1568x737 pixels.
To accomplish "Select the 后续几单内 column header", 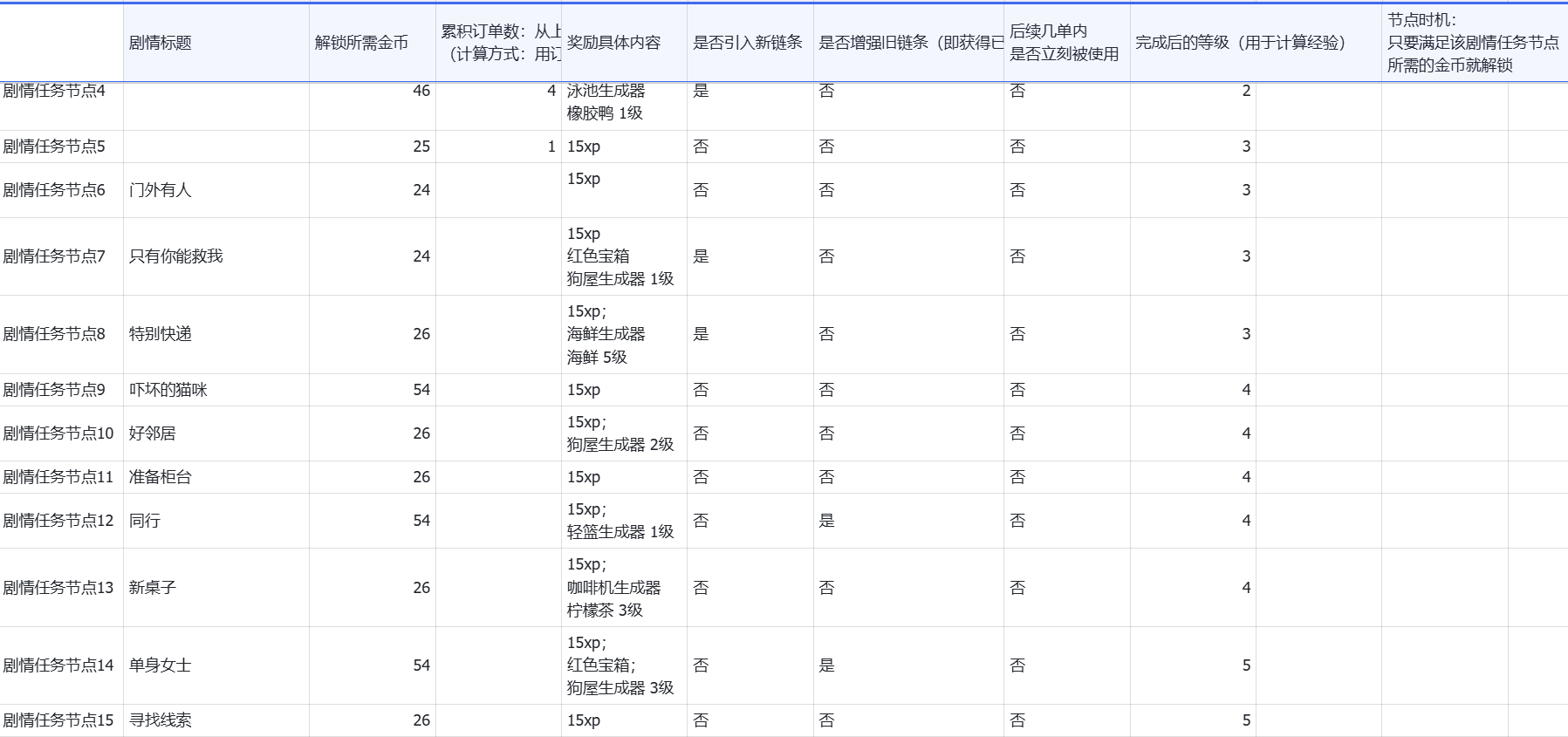I will click(1067, 43).
